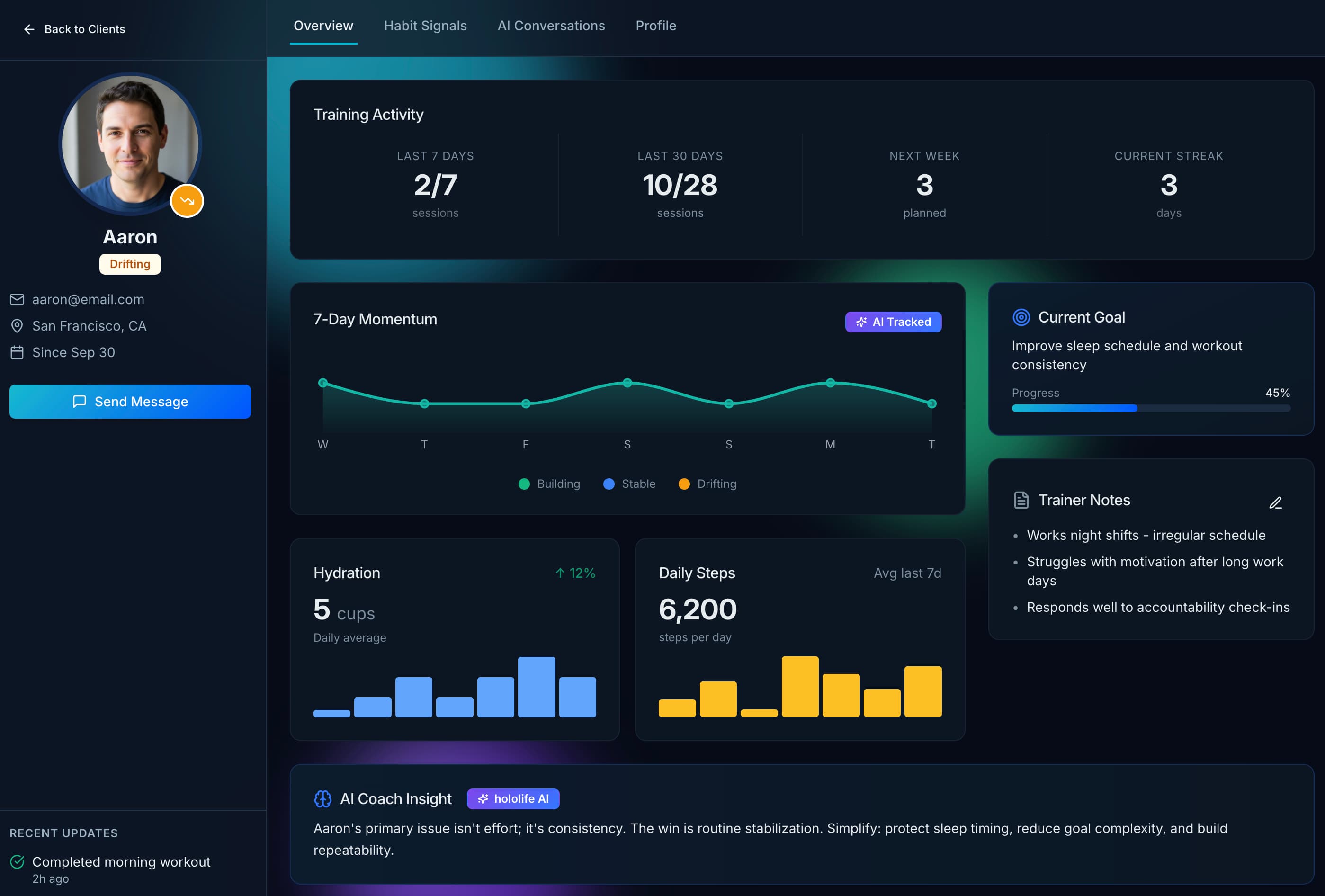Click the orange trend badge on Aaron's avatar
The image size is (1325, 896).
[187, 201]
